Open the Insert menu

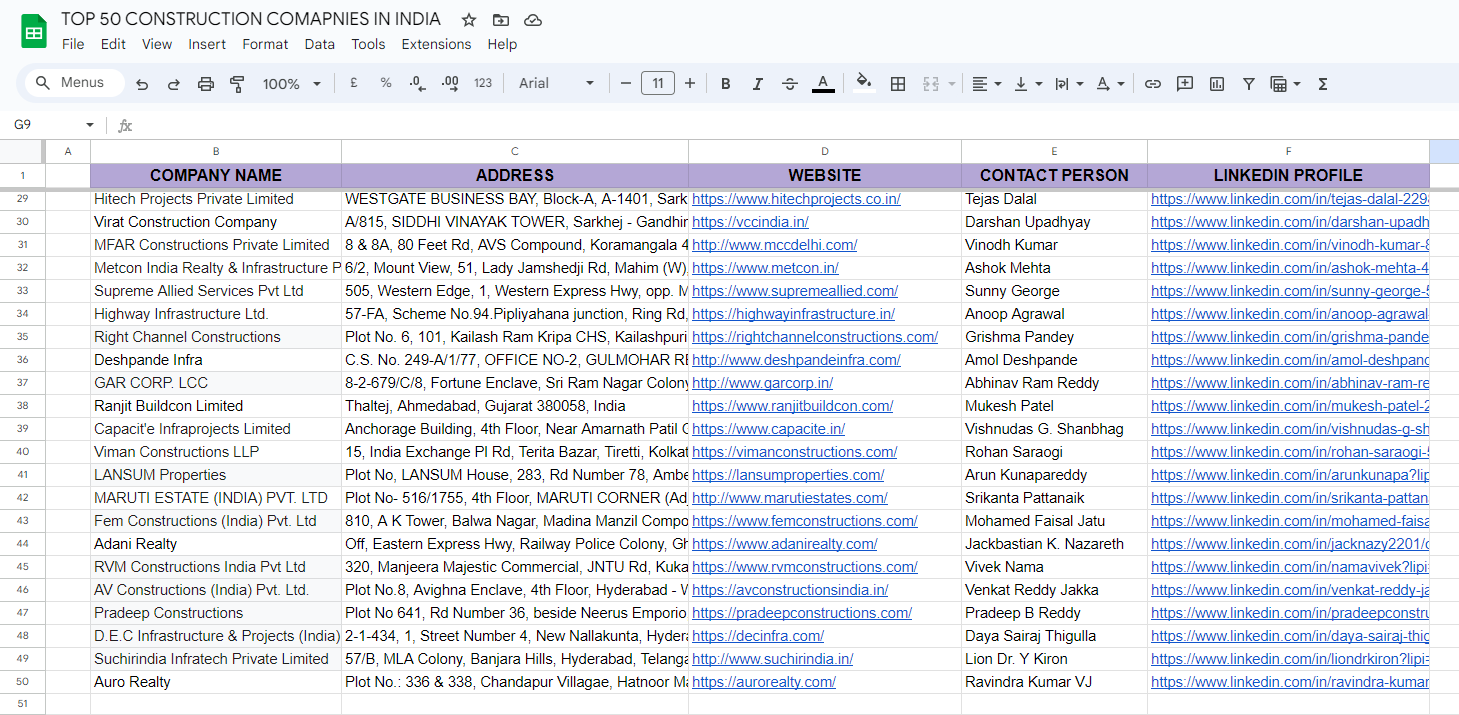pos(207,44)
